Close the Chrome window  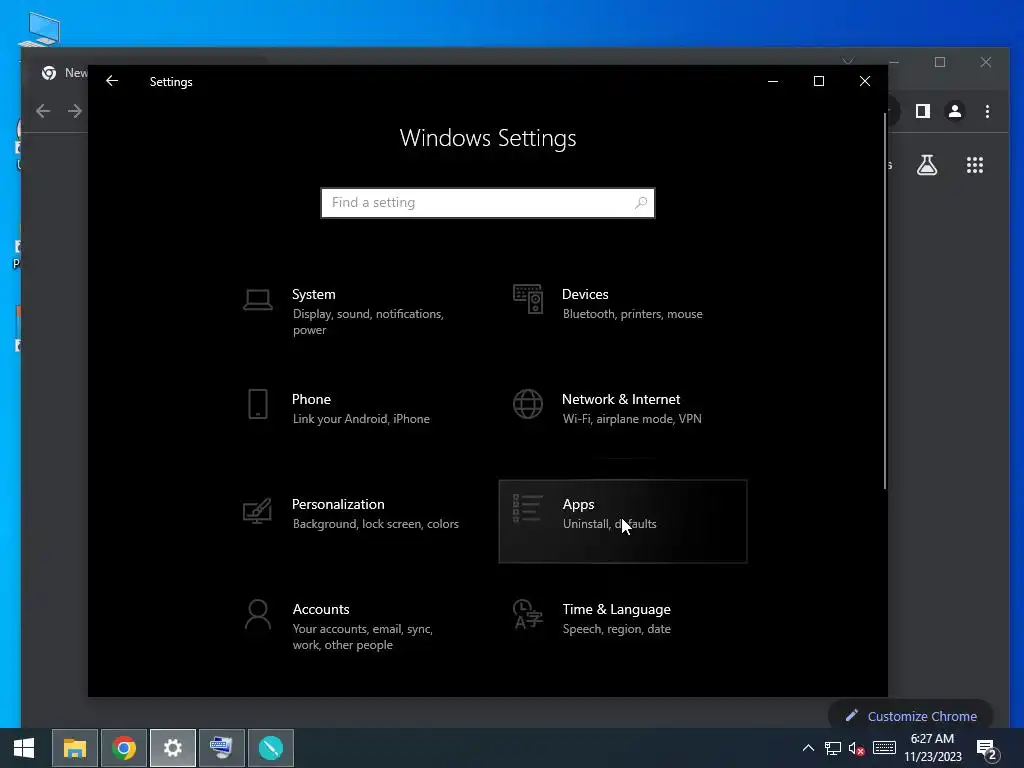click(x=985, y=62)
